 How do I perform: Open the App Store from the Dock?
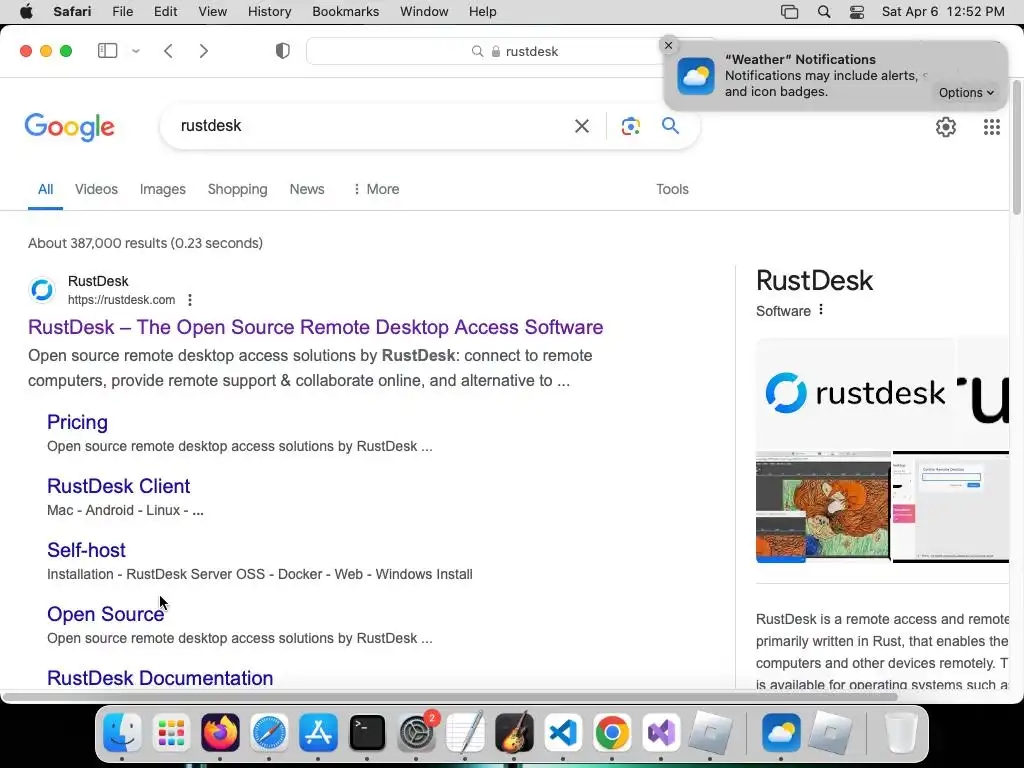[318, 733]
